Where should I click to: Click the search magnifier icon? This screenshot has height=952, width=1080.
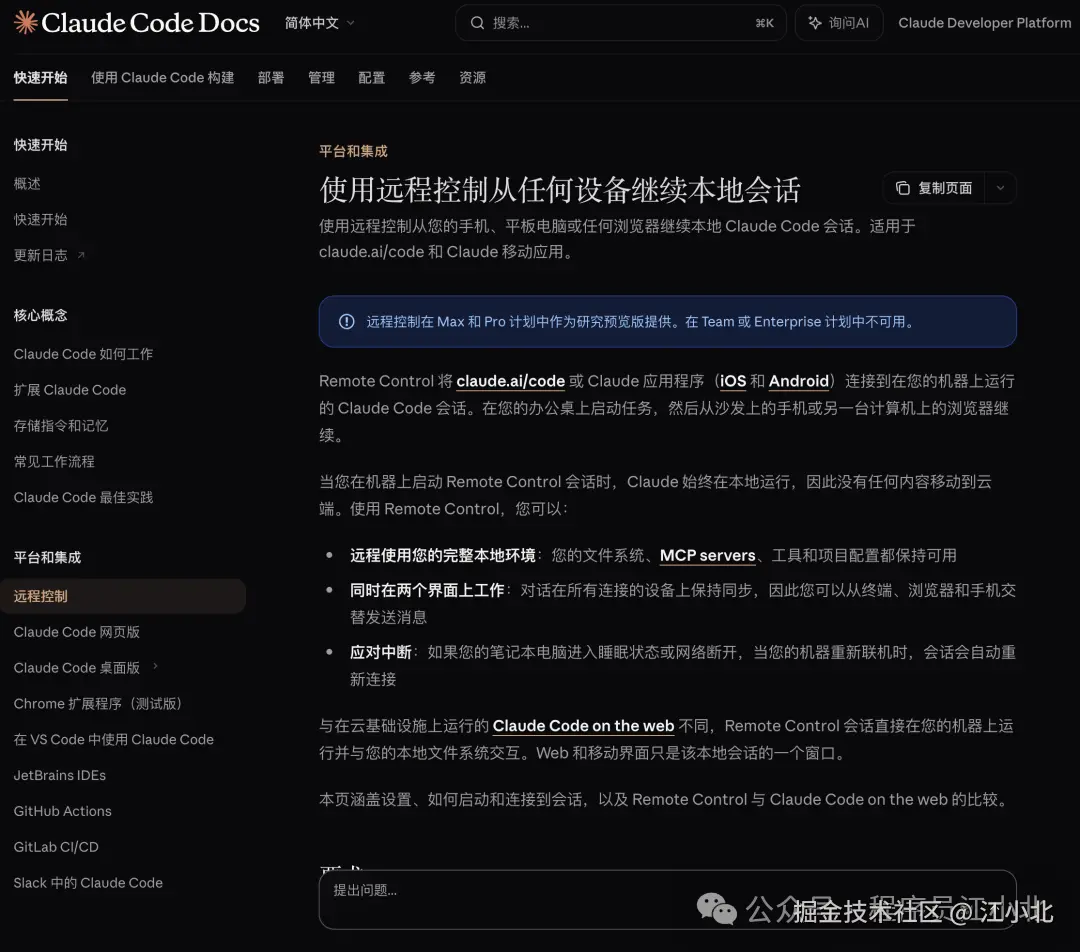click(477, 23)
